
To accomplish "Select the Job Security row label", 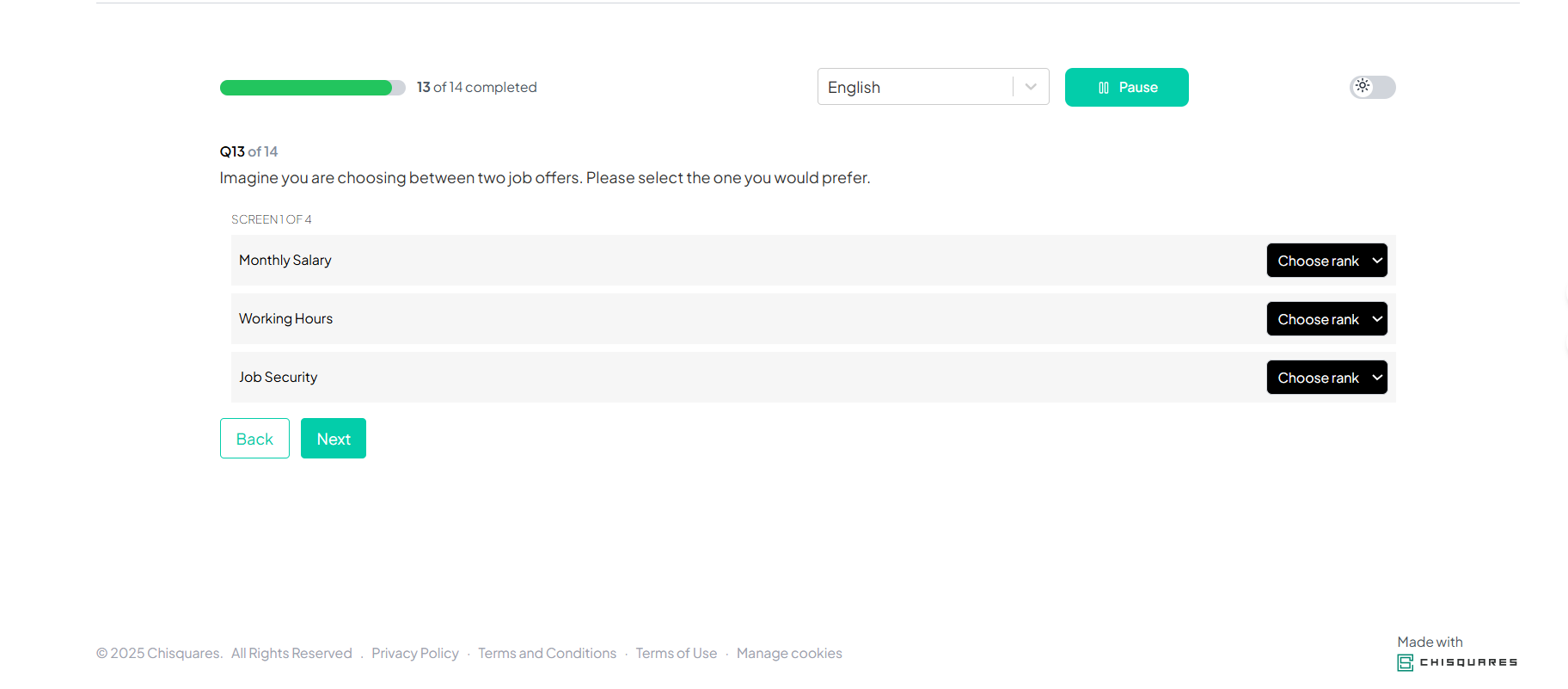I will click(279, 378).
